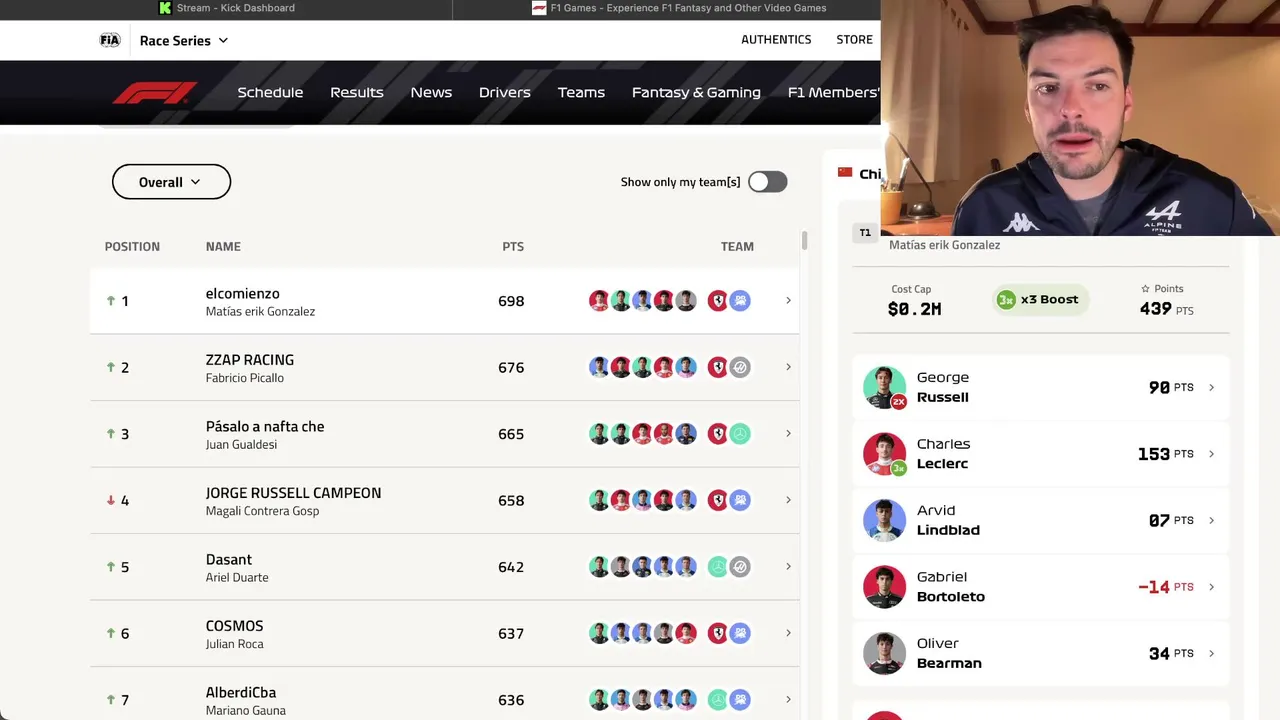The height and width of the screenshot is (720, 1280).
Task: Open the Overall filter dropdown
Action: (x=171, y=182)
